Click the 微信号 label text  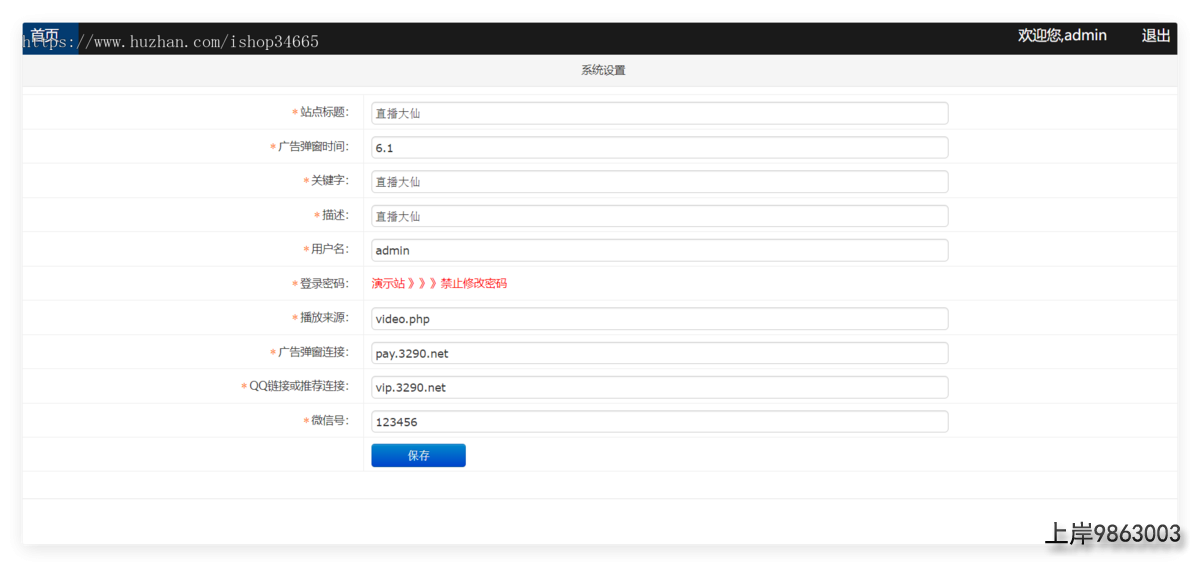click(x=329, y=421)
